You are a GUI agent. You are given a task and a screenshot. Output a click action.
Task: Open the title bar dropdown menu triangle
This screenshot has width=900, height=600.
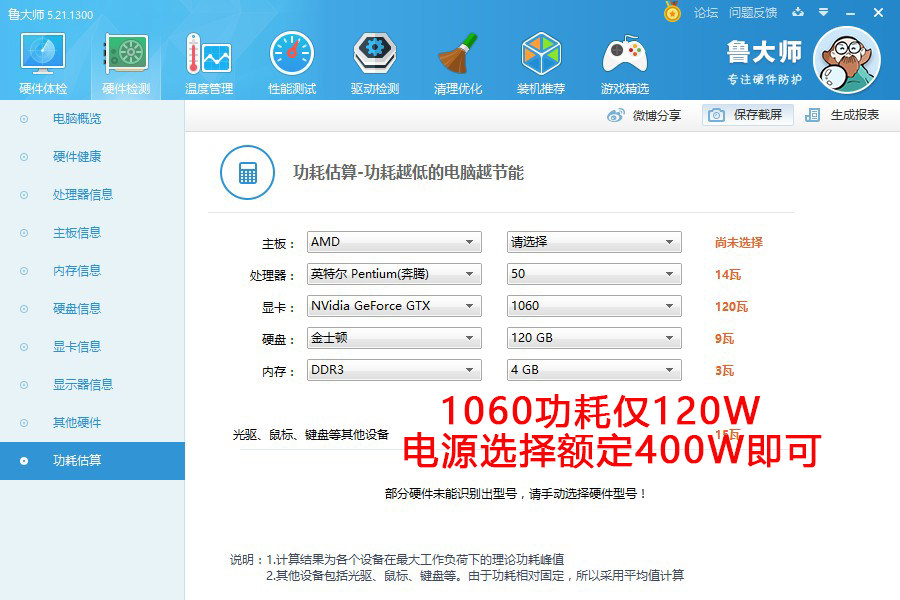pyautogui.click(x=824, y=12)
